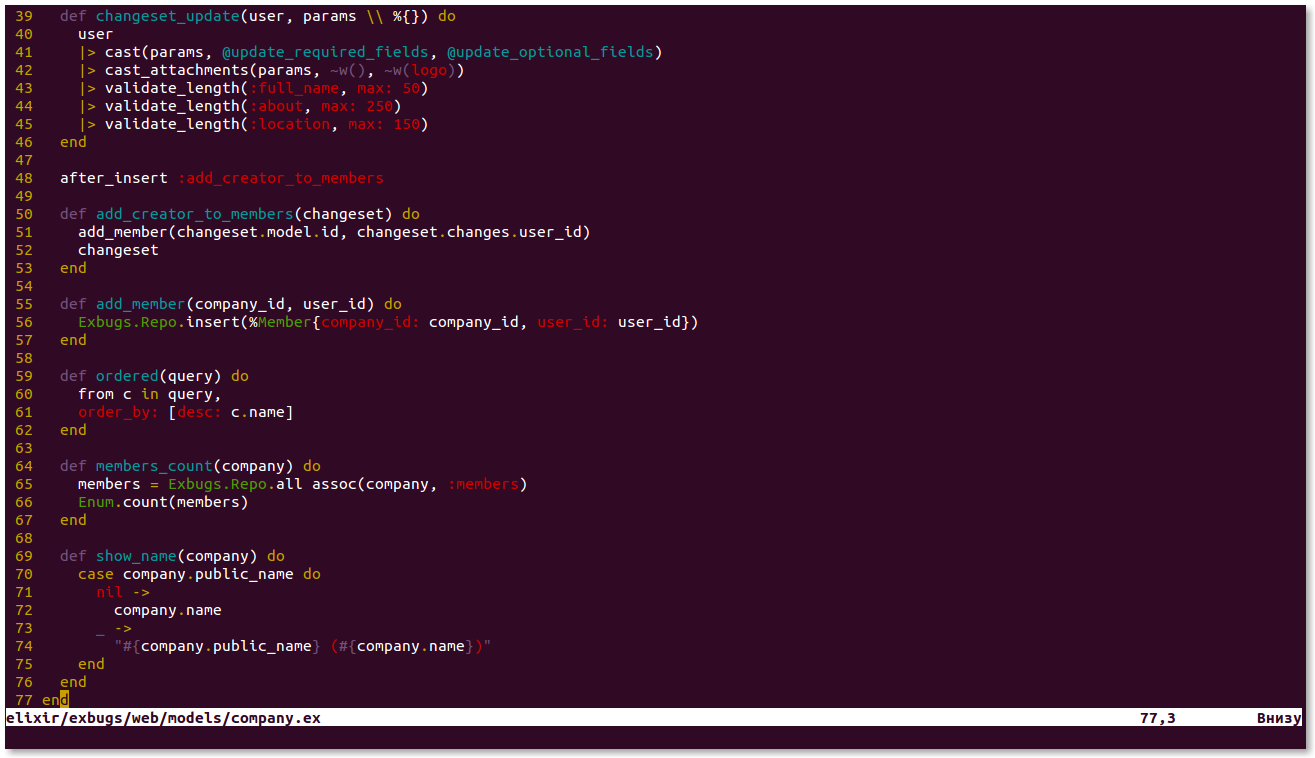Click company.public_name on line 70

[x=208, y=574]
